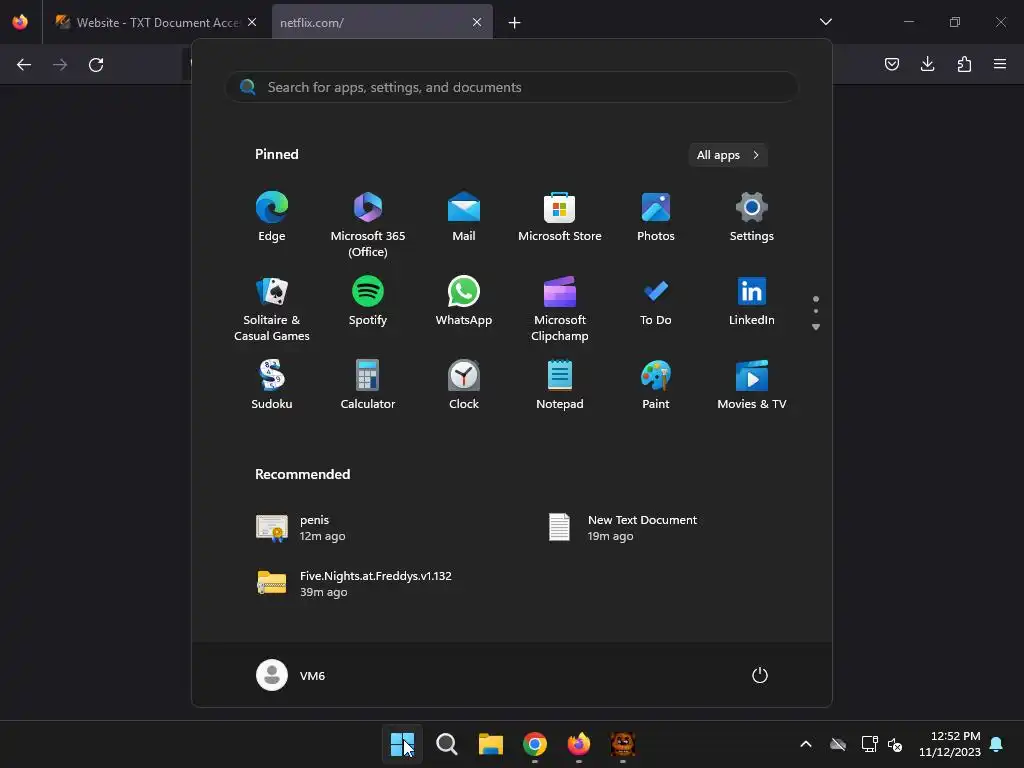Open Settings from pinned apps
This screenshot has height=768, width=1024.
tap(752, 217)
